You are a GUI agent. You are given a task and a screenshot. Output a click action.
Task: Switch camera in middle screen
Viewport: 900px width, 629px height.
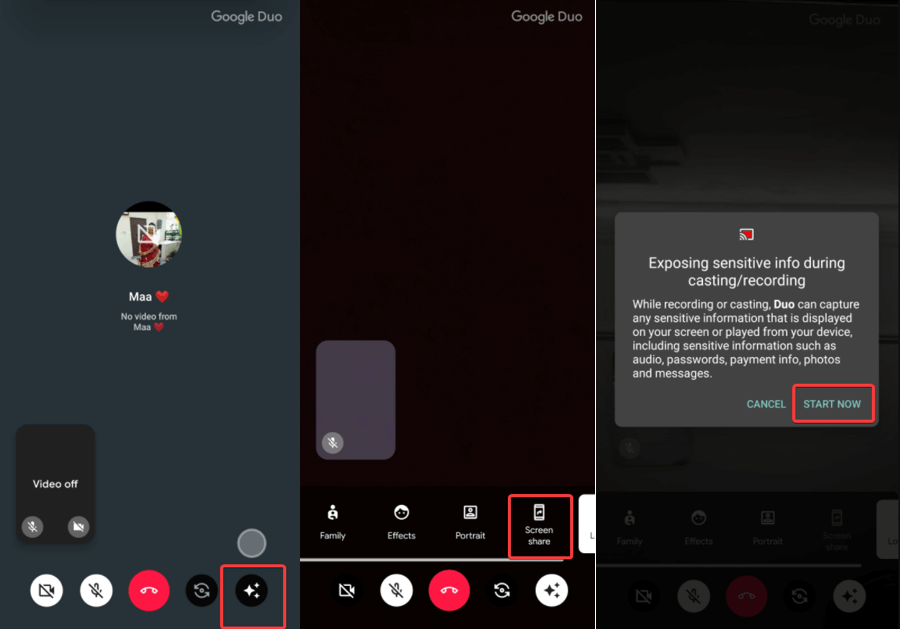502,590
